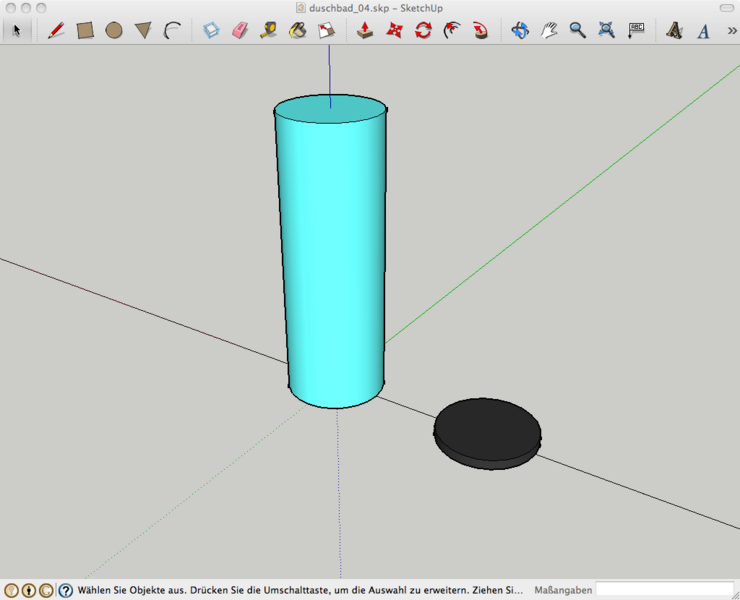The width and height of the screenshot is (740, 600).
Task: Choose the Line pencil tool
Action: tap(56, 30)
